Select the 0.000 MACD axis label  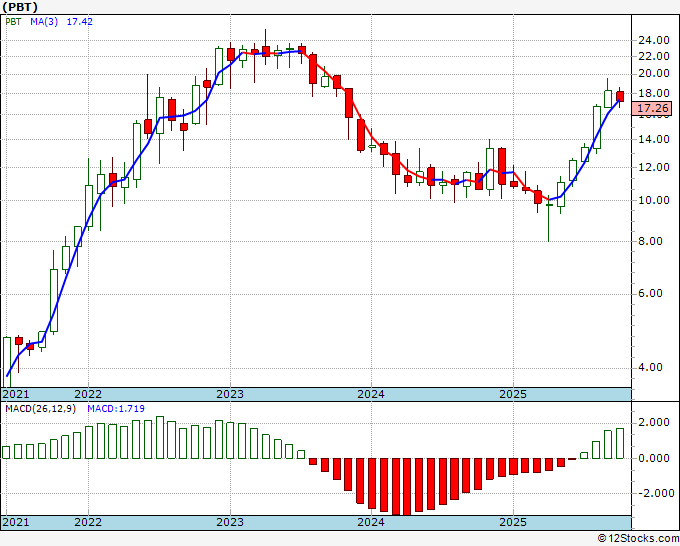[653, 459]
